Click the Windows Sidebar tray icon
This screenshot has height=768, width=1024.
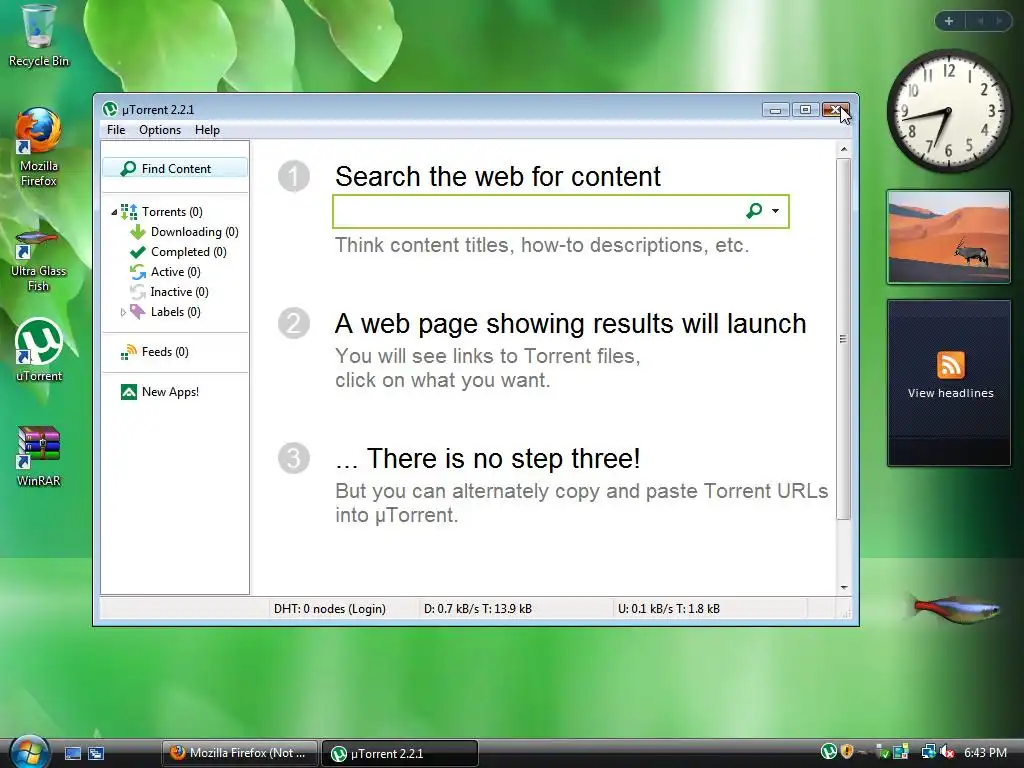901,752
